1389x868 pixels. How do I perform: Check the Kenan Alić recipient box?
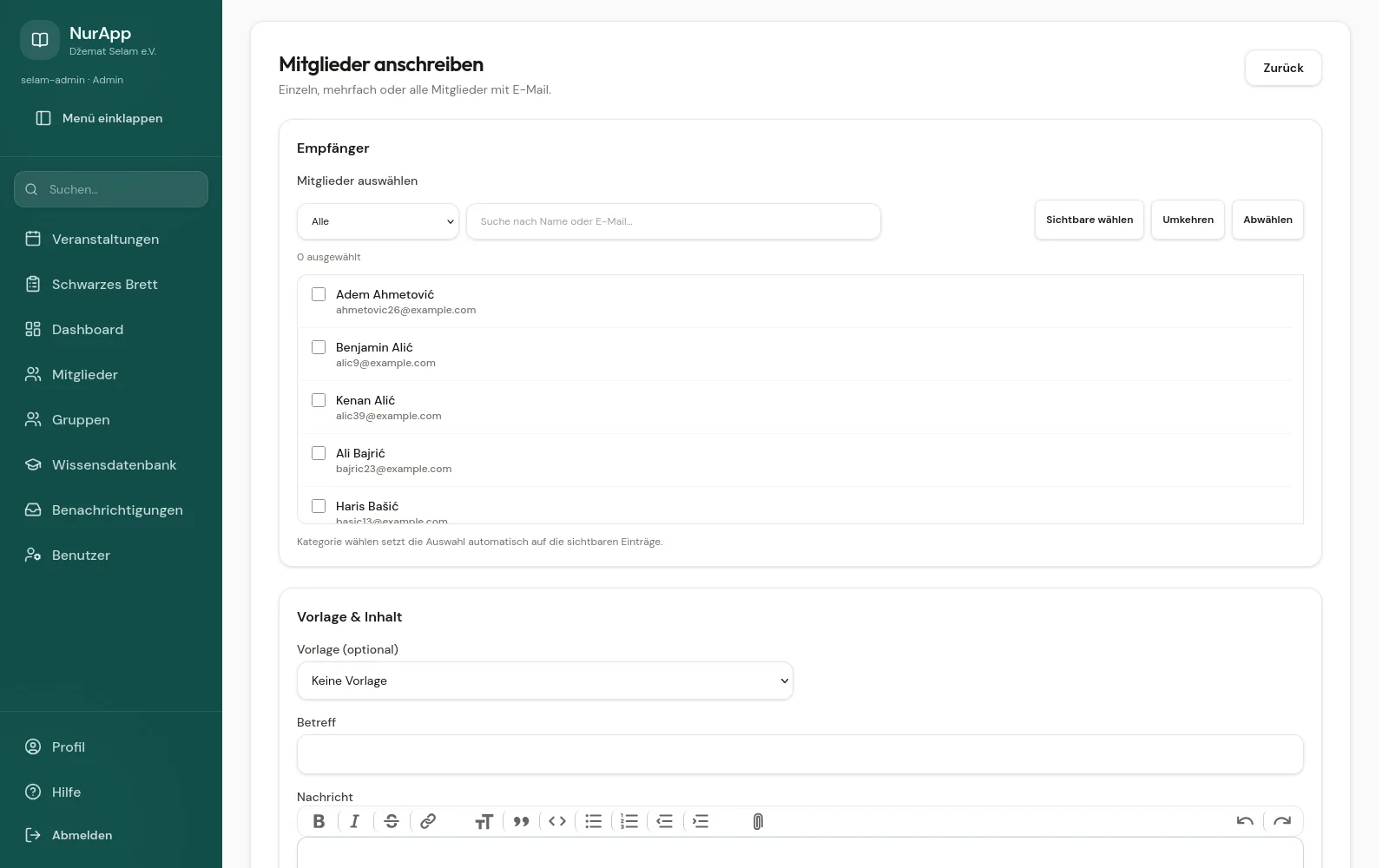click(319, 400)
